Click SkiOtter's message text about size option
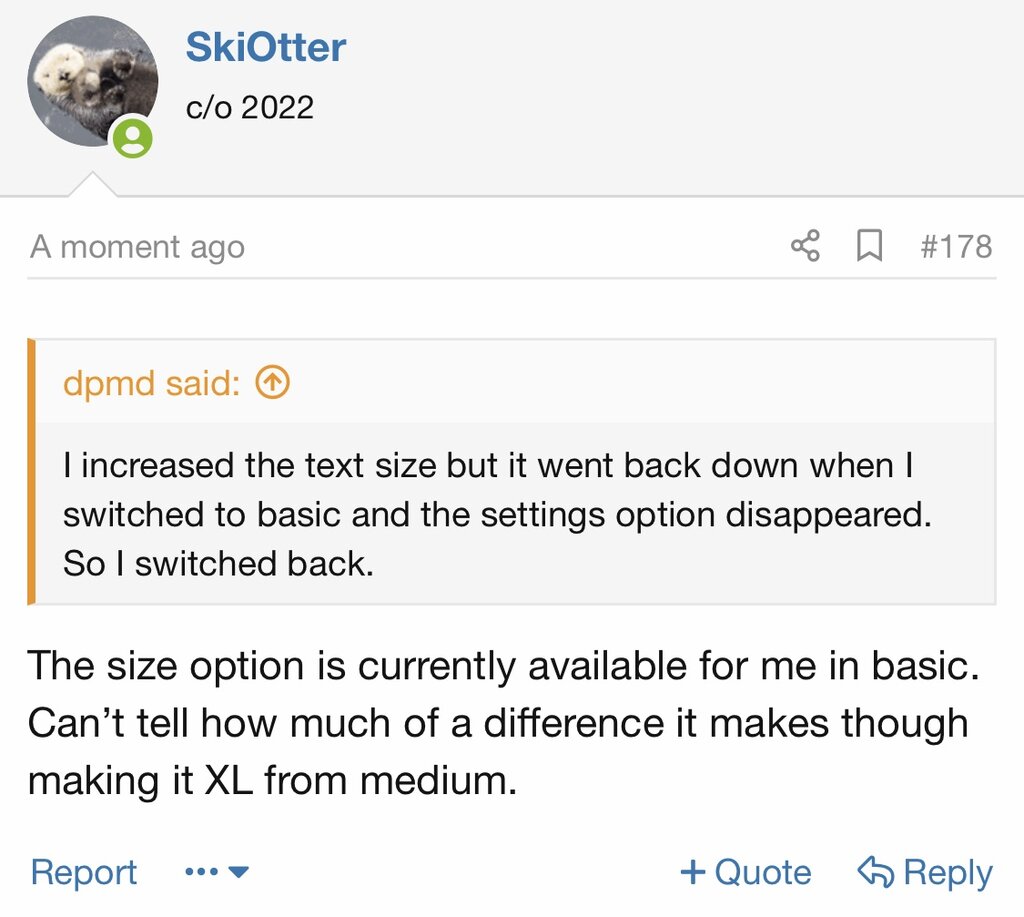1024x917 pixels. tap(500, 722)
